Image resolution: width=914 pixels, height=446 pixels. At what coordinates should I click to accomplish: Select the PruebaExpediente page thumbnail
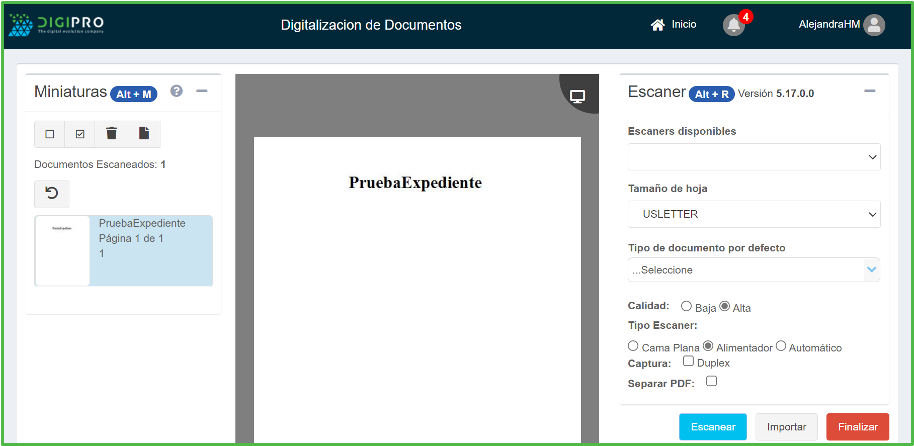point(124,250)
